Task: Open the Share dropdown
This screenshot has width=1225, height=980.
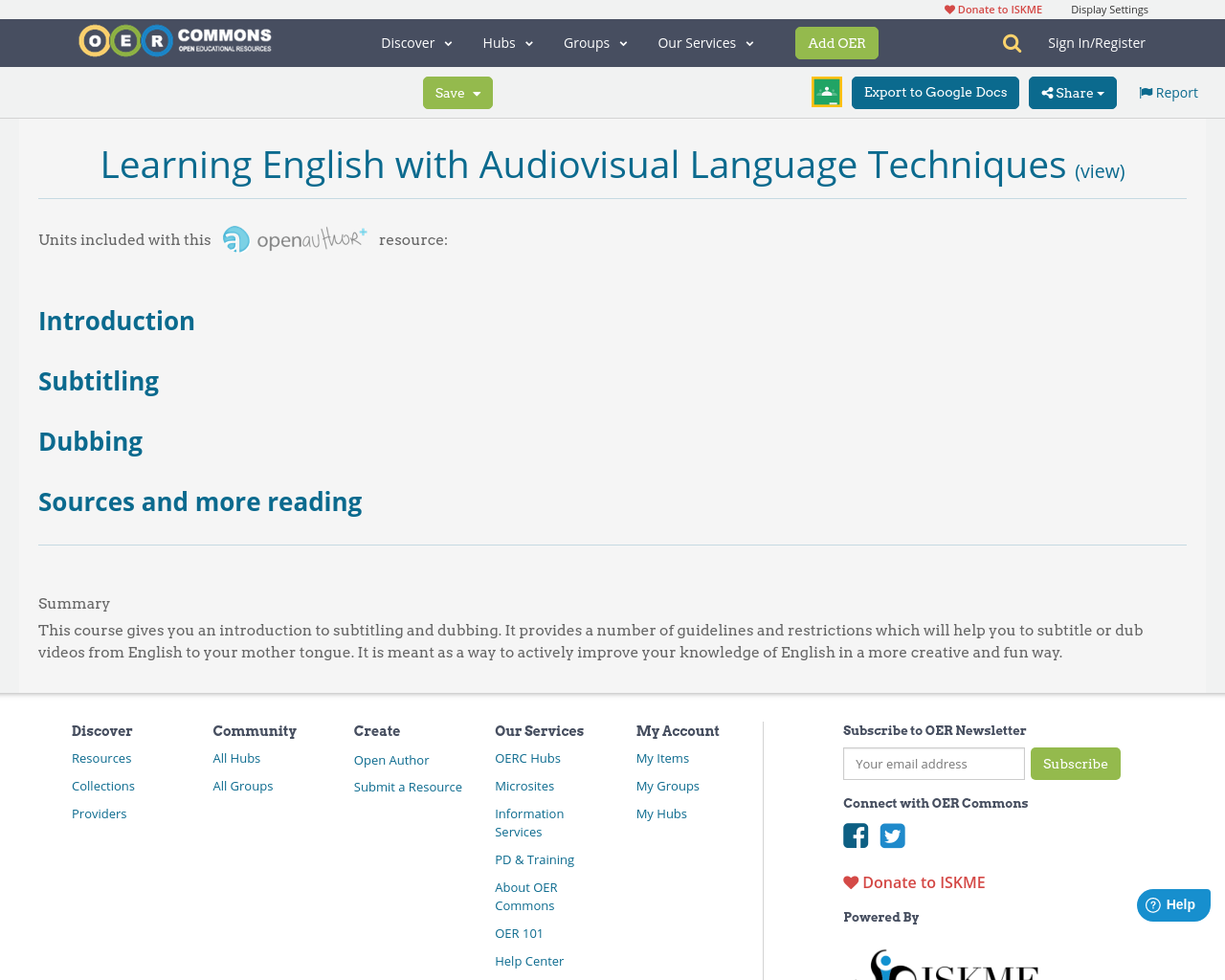Action: coord(1072,93)
